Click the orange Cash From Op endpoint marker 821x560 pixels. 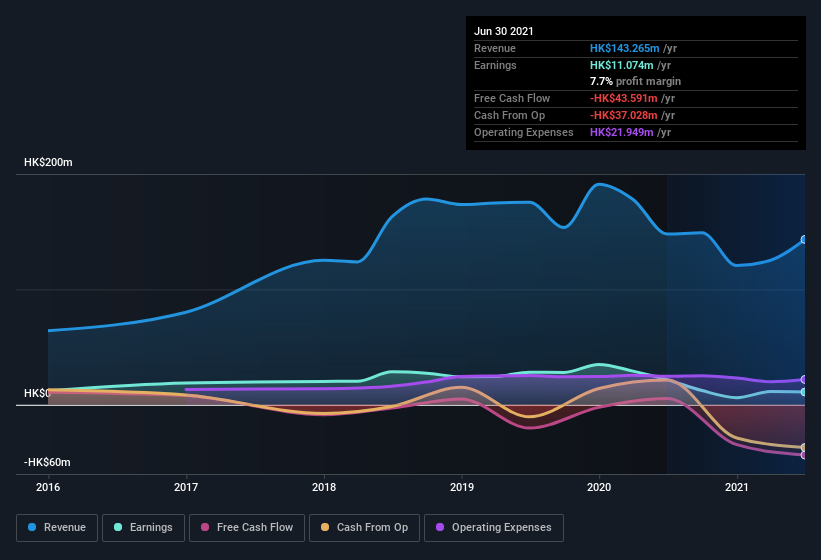point(804,447)
